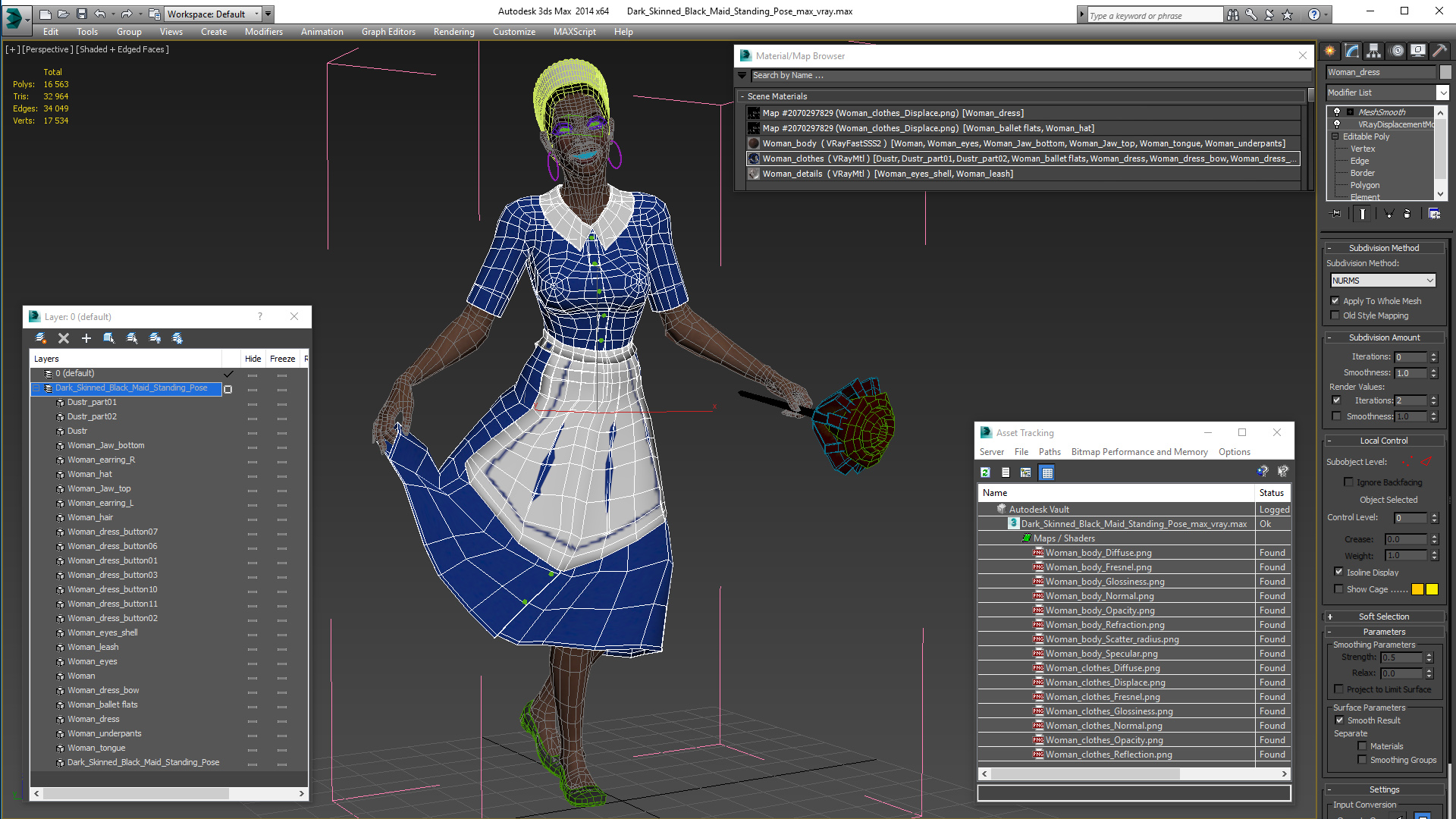The height and width of the screenshot is (819, 1456).
Task: Enable Old Style Mapping checkbox
Action: (x=1335, y=315)
